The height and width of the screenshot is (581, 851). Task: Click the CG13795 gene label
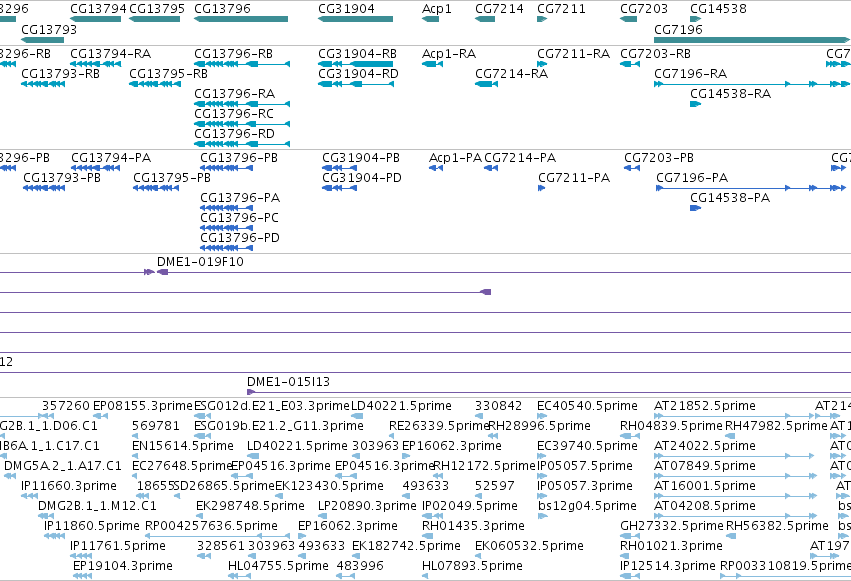pos(157,9)
